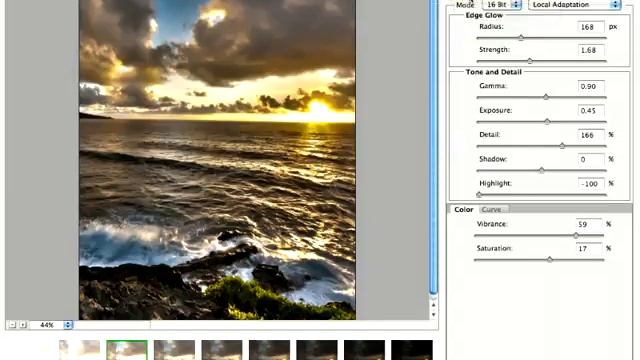The width and height of the screenshot is (640, 360).
Task: Click the zoom in plus button
Action: click(x=23, y=325)
